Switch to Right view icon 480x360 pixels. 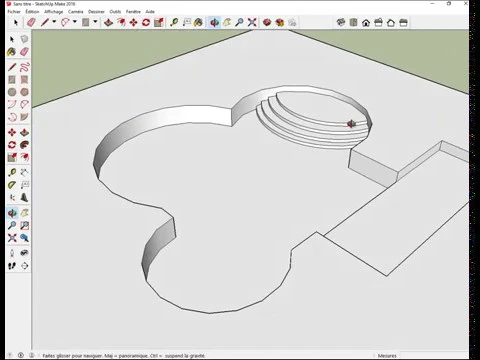[x=378, y=23]
